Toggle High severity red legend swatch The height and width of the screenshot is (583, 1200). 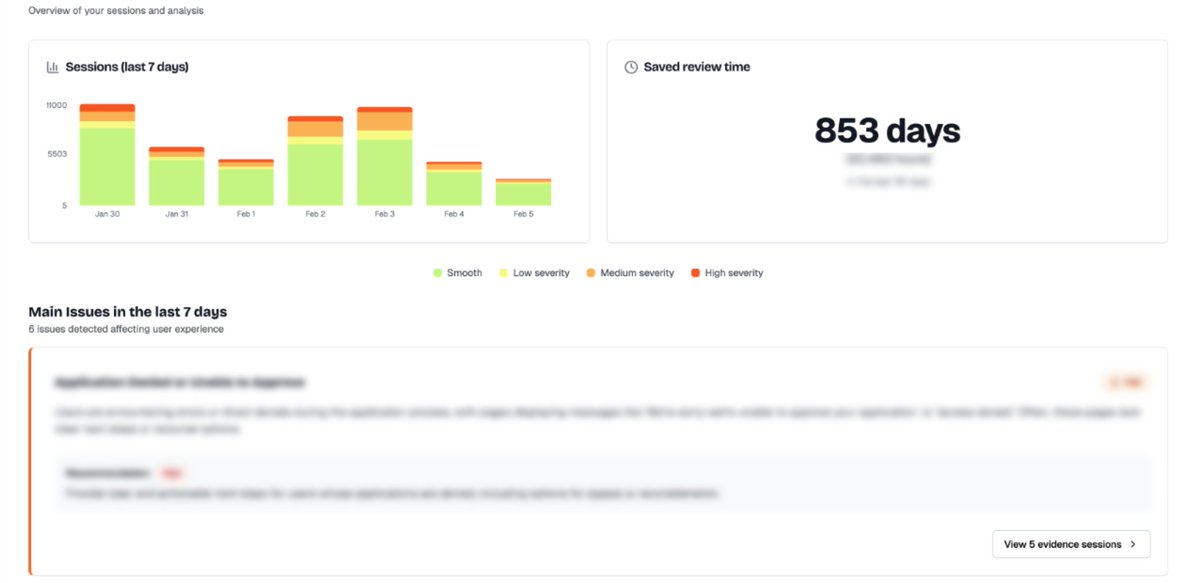click(x=695, y=273)
